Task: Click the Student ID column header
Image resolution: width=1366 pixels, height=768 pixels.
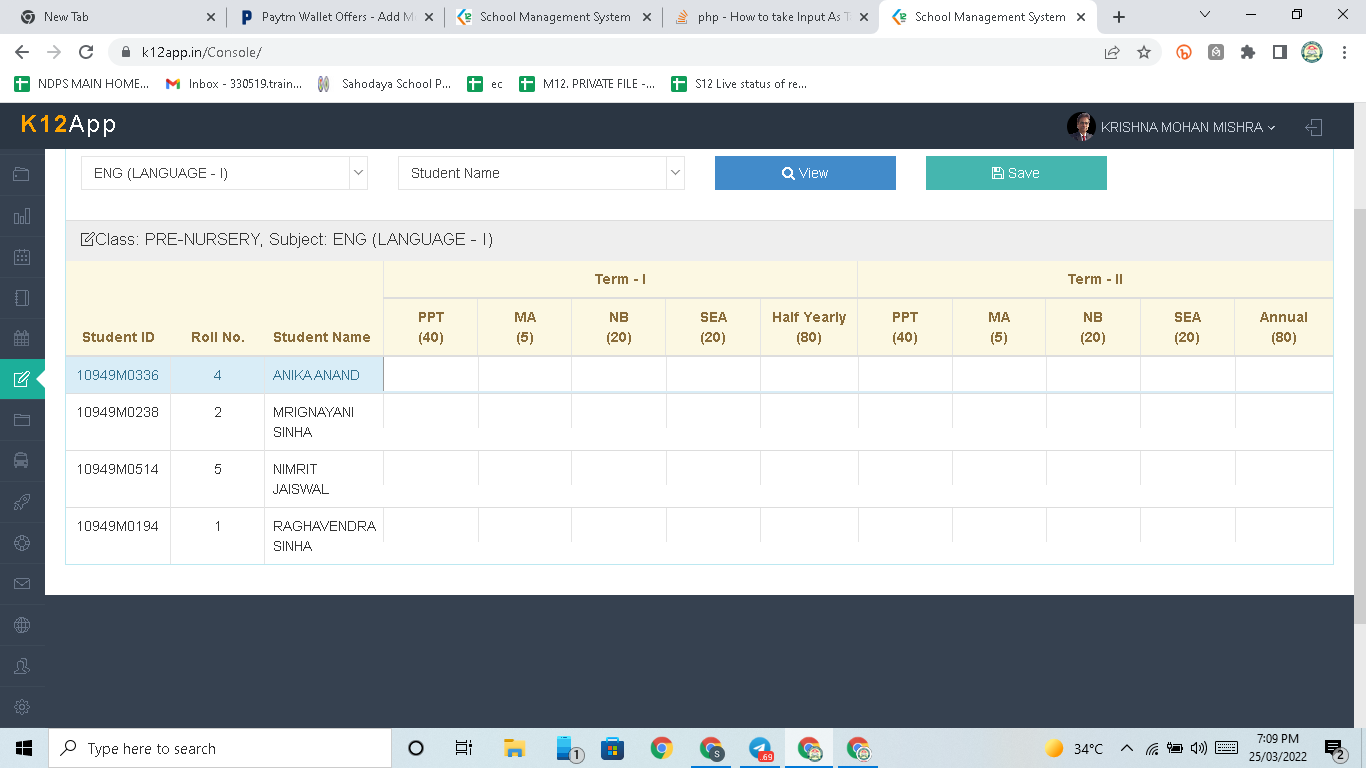Action: click(118, 337)
